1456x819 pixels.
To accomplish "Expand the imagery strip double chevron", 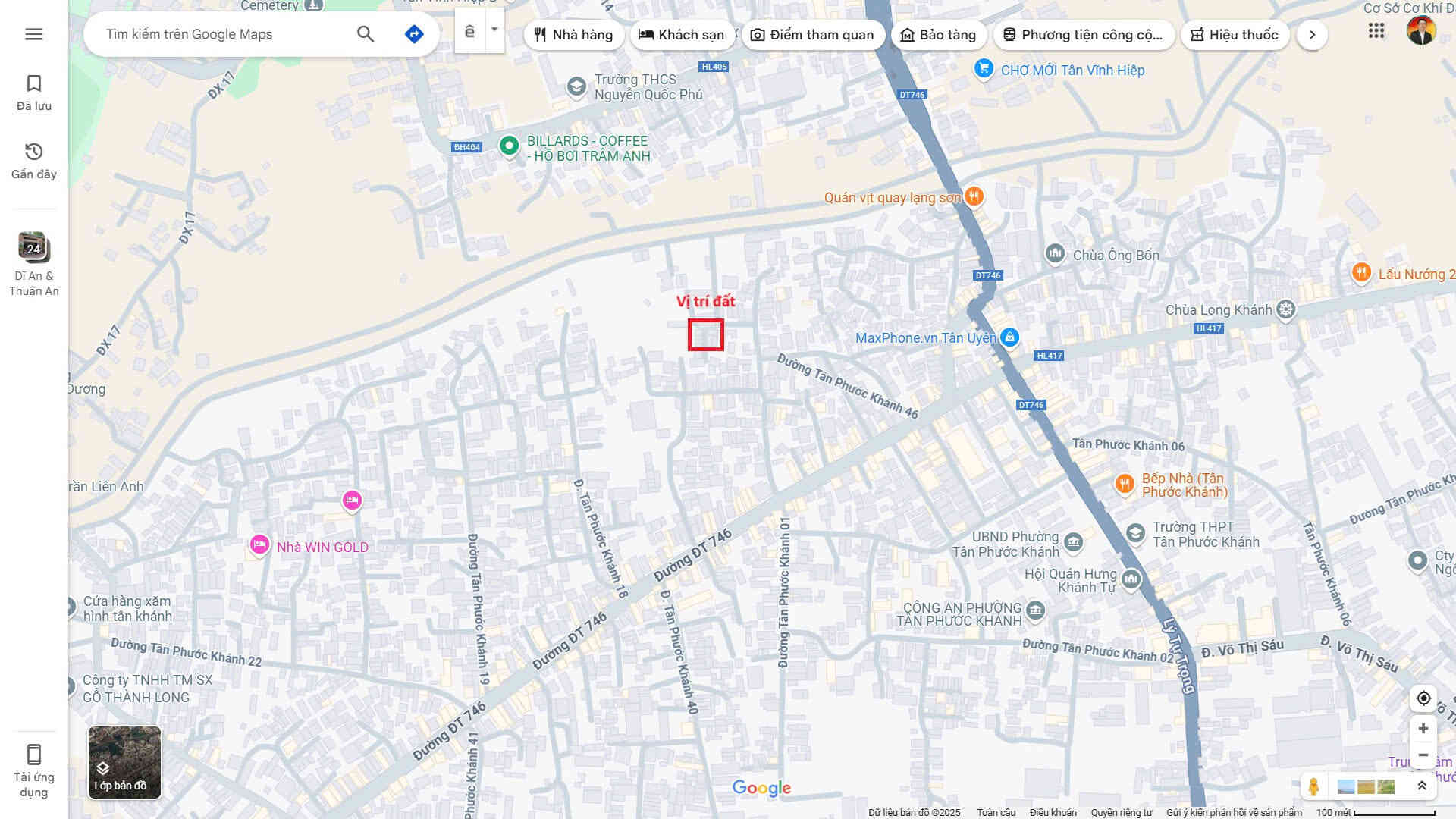I will tap(1422, 786).
